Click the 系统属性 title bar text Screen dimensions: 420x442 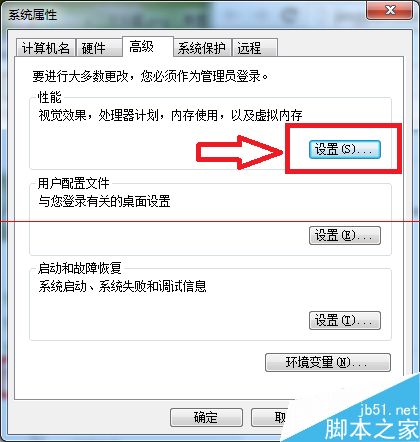[33, 15]
